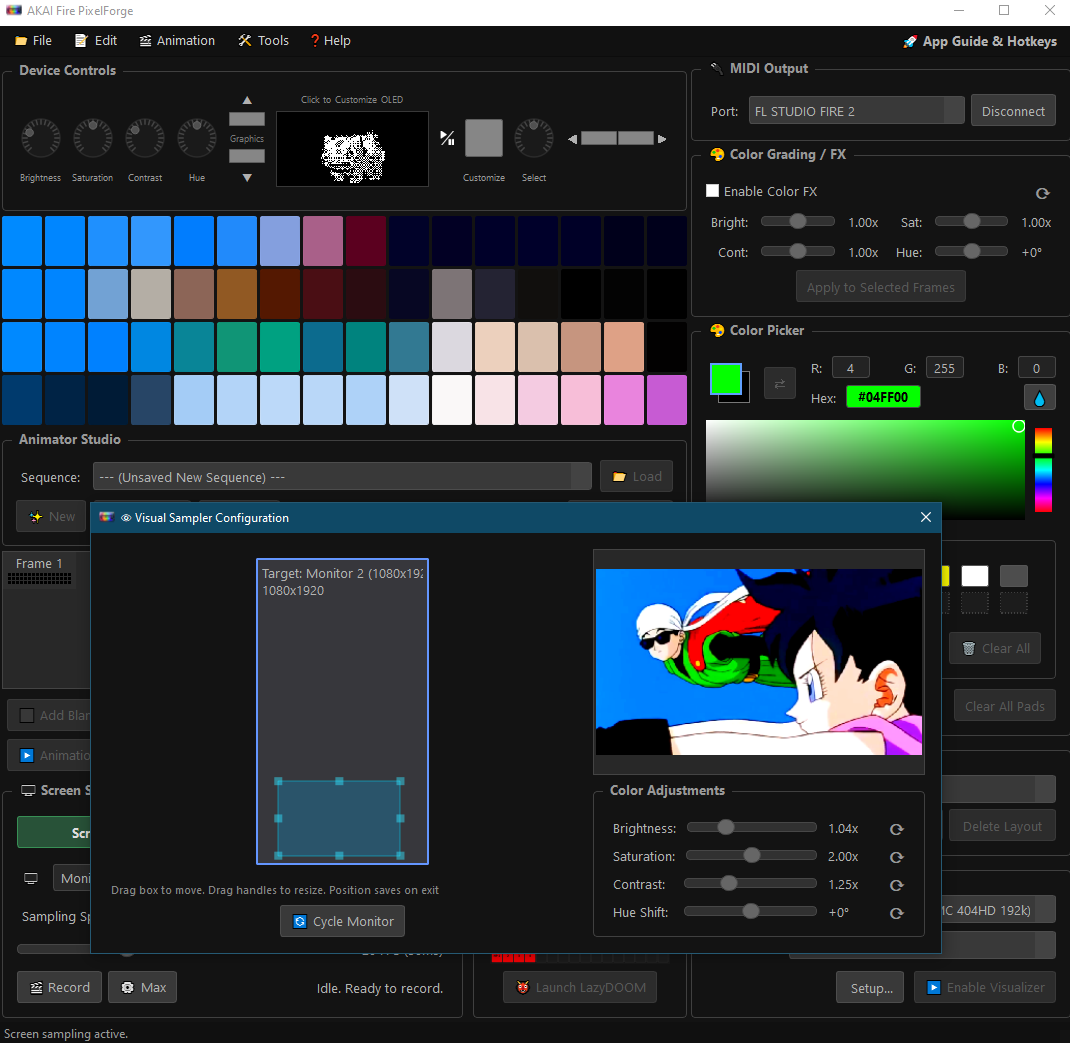The image size is (1070, 1043).
Task: Click the Load sequence button
Action: tap(637, 476)
